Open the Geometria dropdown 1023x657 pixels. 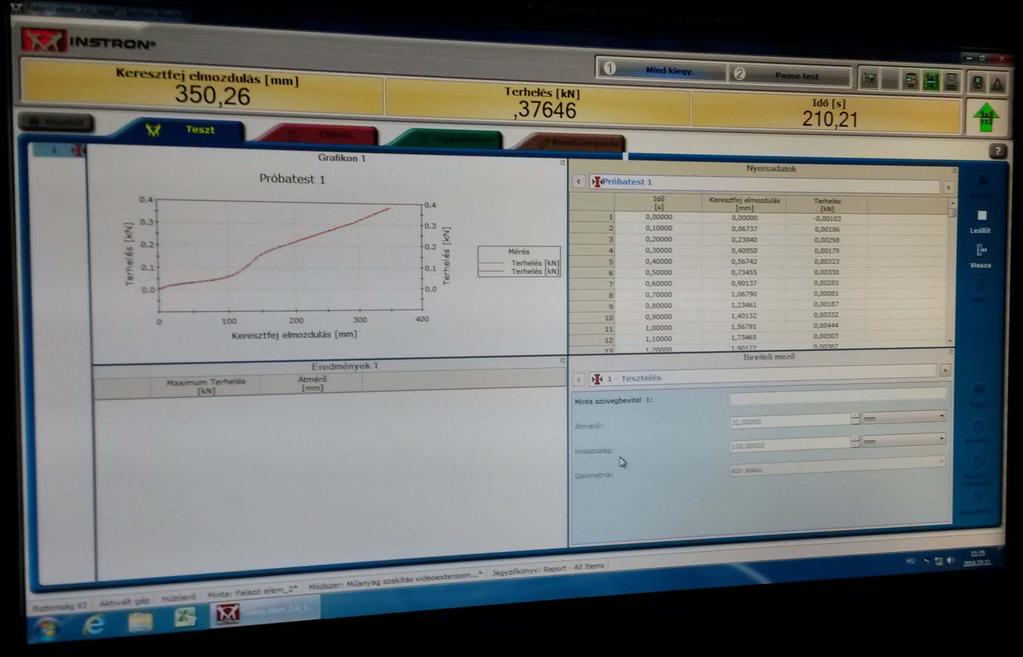click(x=838, y=466)
